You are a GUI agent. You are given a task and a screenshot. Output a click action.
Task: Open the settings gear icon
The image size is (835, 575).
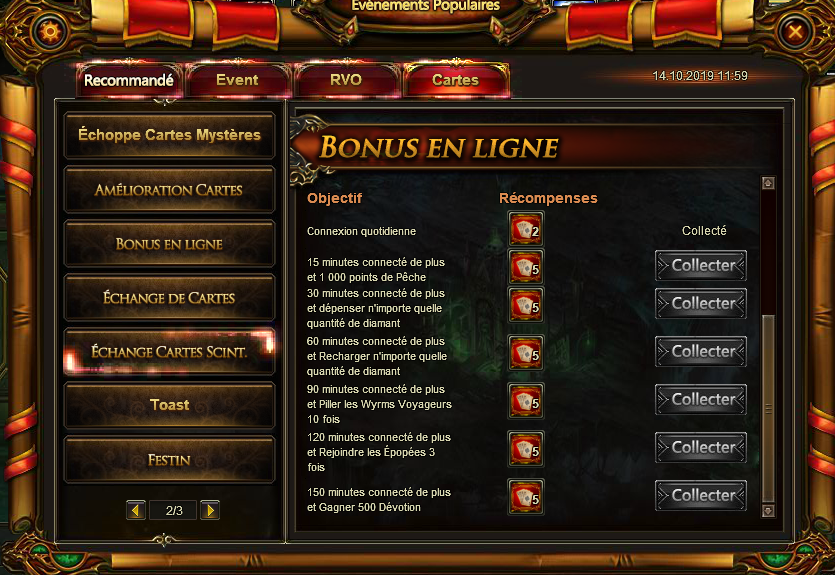(51, 32)
